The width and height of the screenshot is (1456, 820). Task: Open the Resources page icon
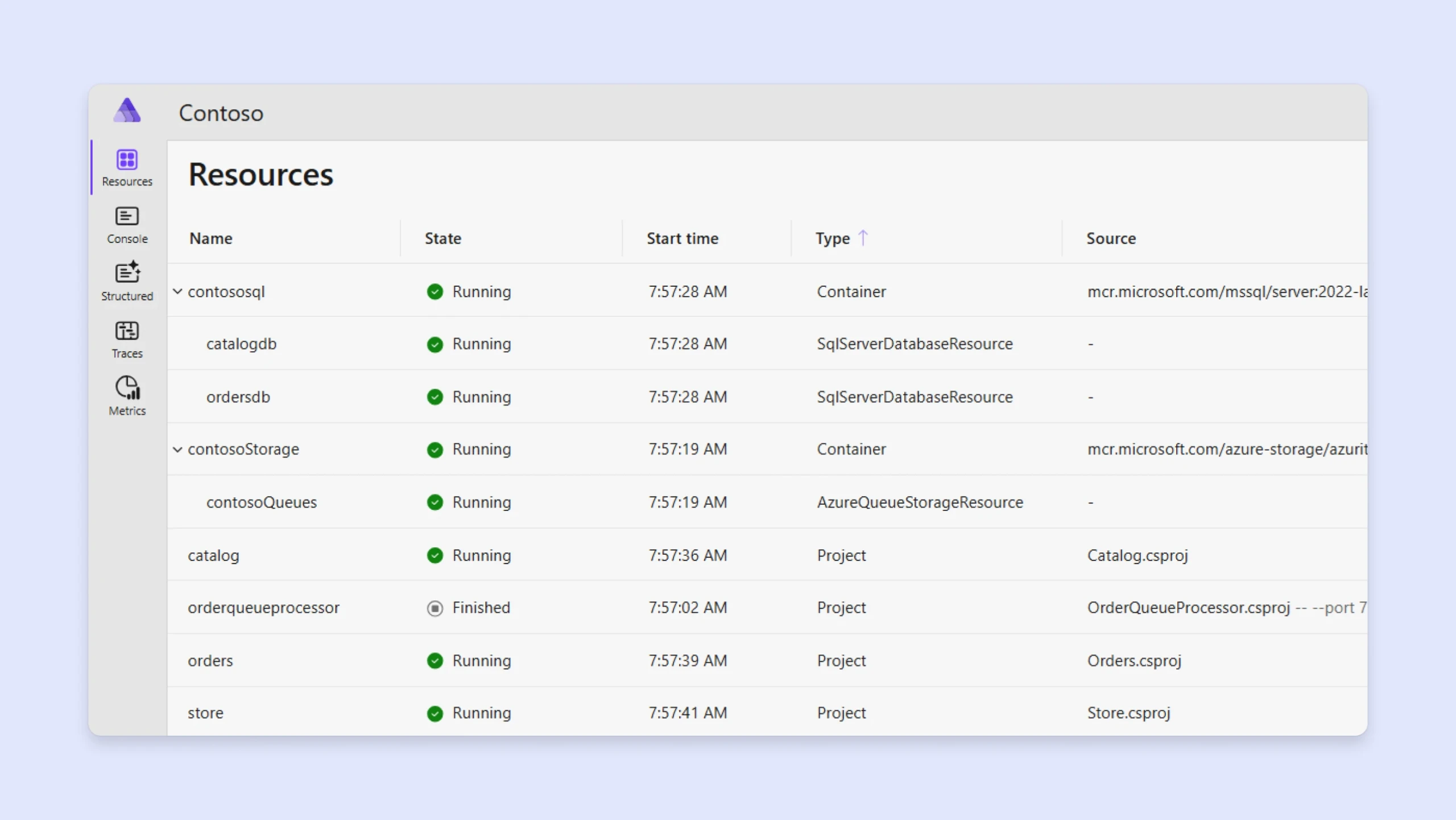(x=127, y=160)
